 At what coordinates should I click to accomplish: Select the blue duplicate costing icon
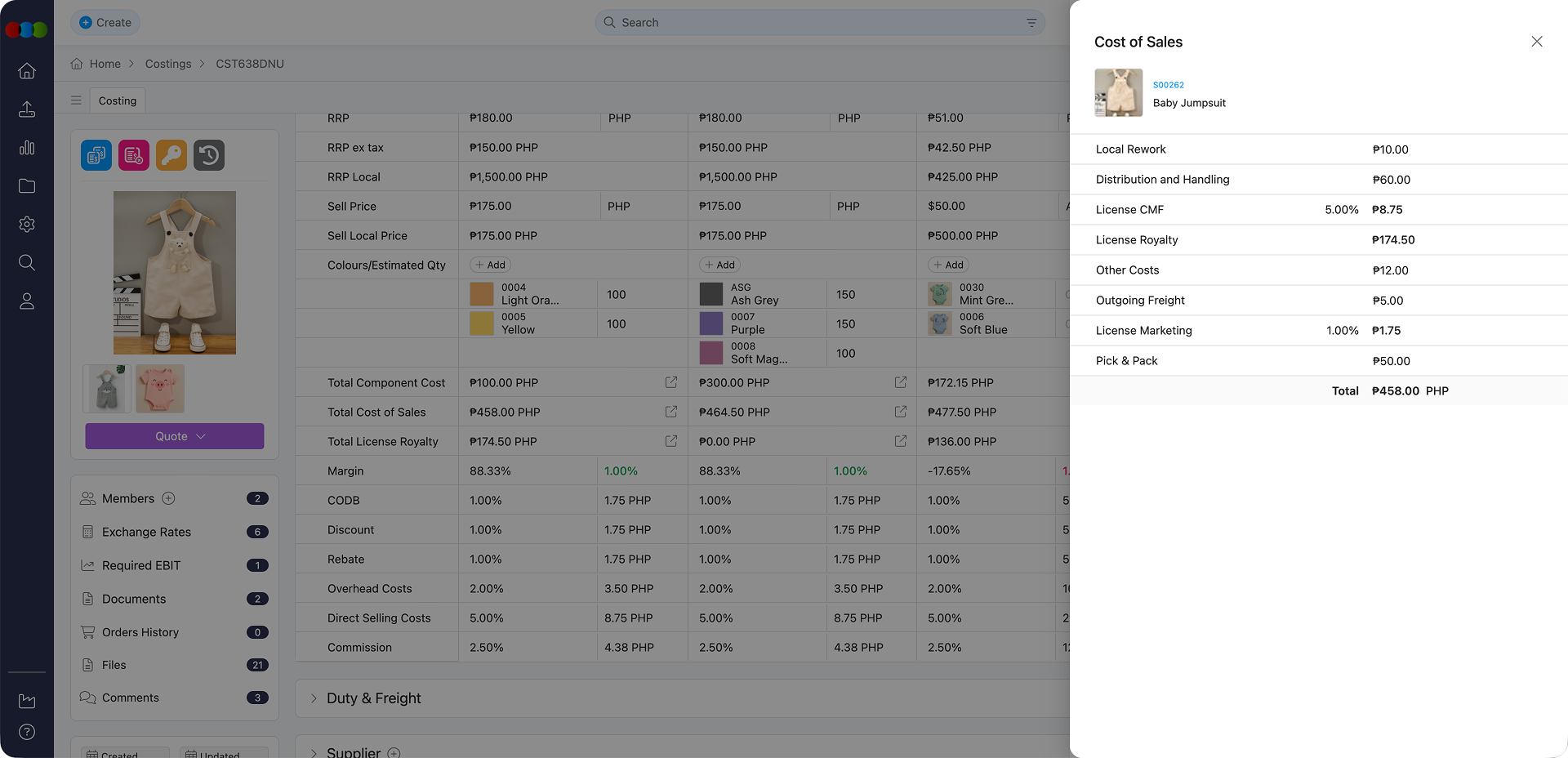[x=96, y=155]
